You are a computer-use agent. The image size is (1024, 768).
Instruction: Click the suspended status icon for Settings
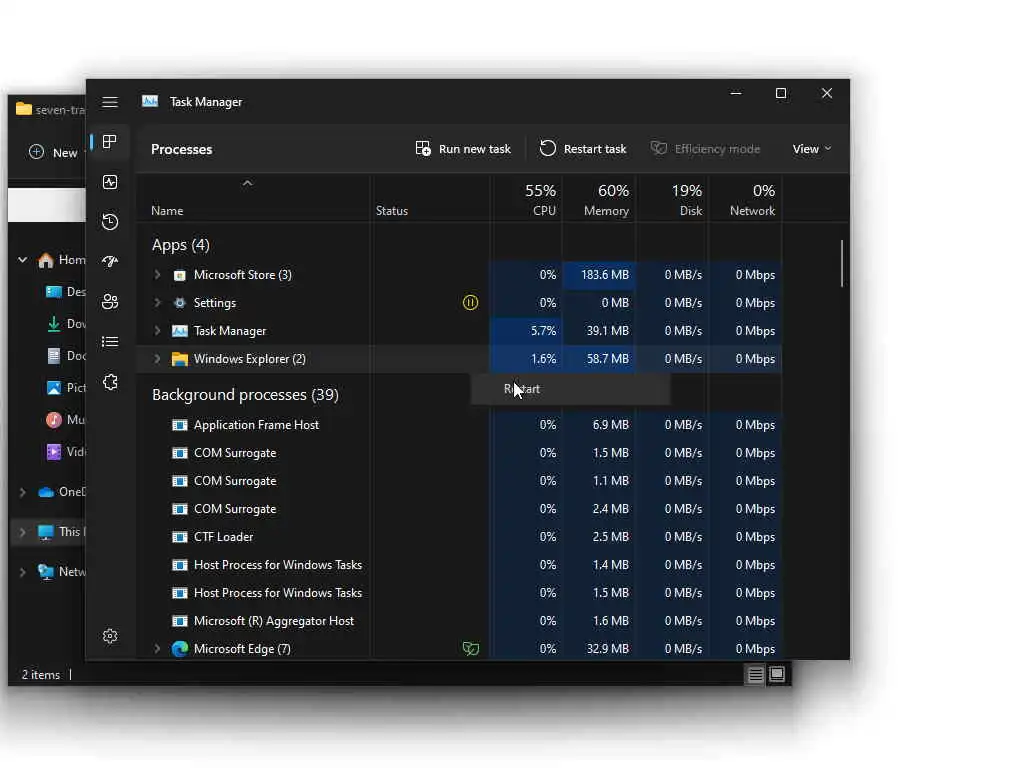point(470,302)
